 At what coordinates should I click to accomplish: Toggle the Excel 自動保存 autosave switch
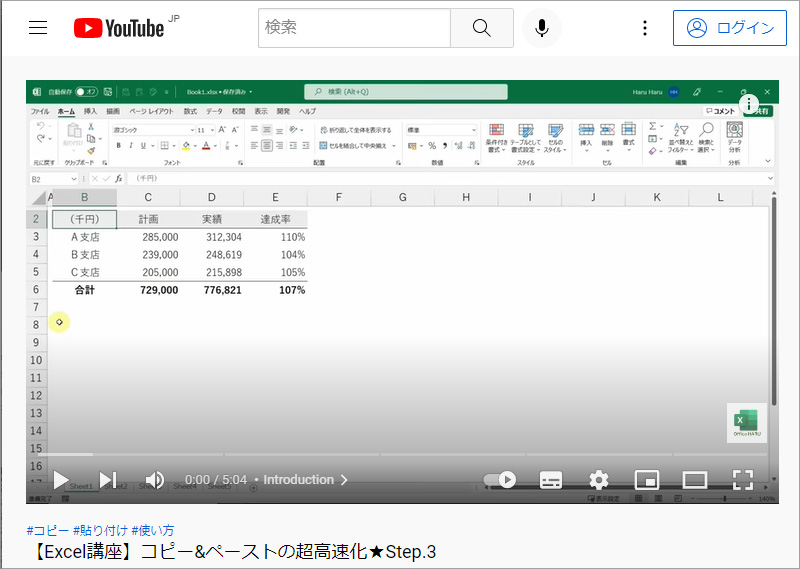click(x=86, y=92)
